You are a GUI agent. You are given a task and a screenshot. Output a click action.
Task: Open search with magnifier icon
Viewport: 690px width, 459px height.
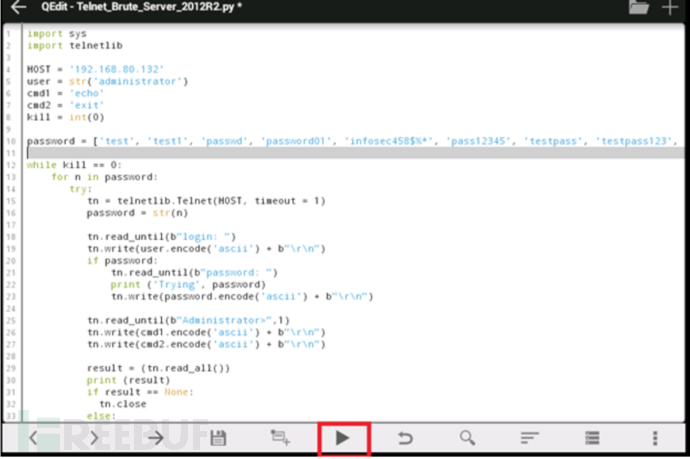coord(467,438)
